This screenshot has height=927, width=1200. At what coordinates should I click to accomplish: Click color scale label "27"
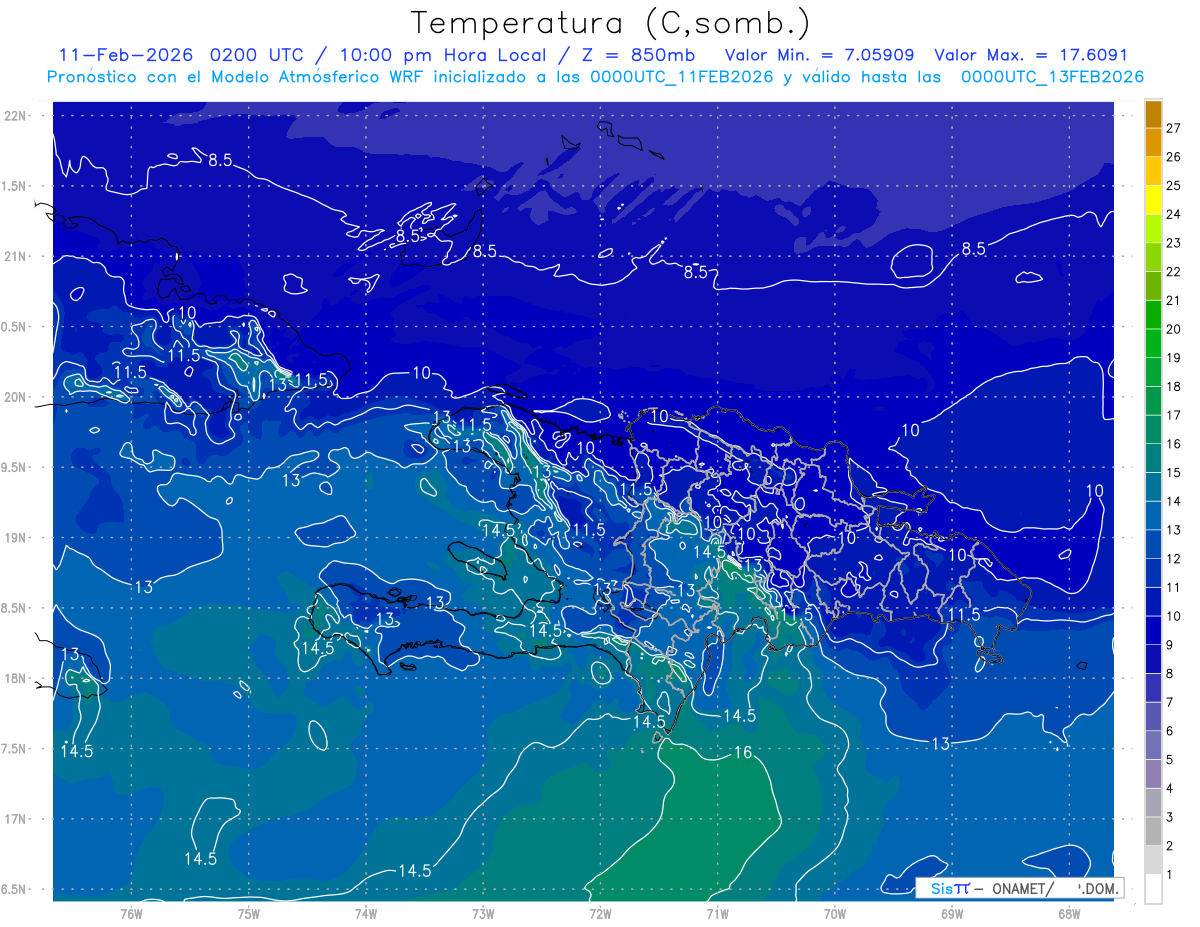(1174, 128)
